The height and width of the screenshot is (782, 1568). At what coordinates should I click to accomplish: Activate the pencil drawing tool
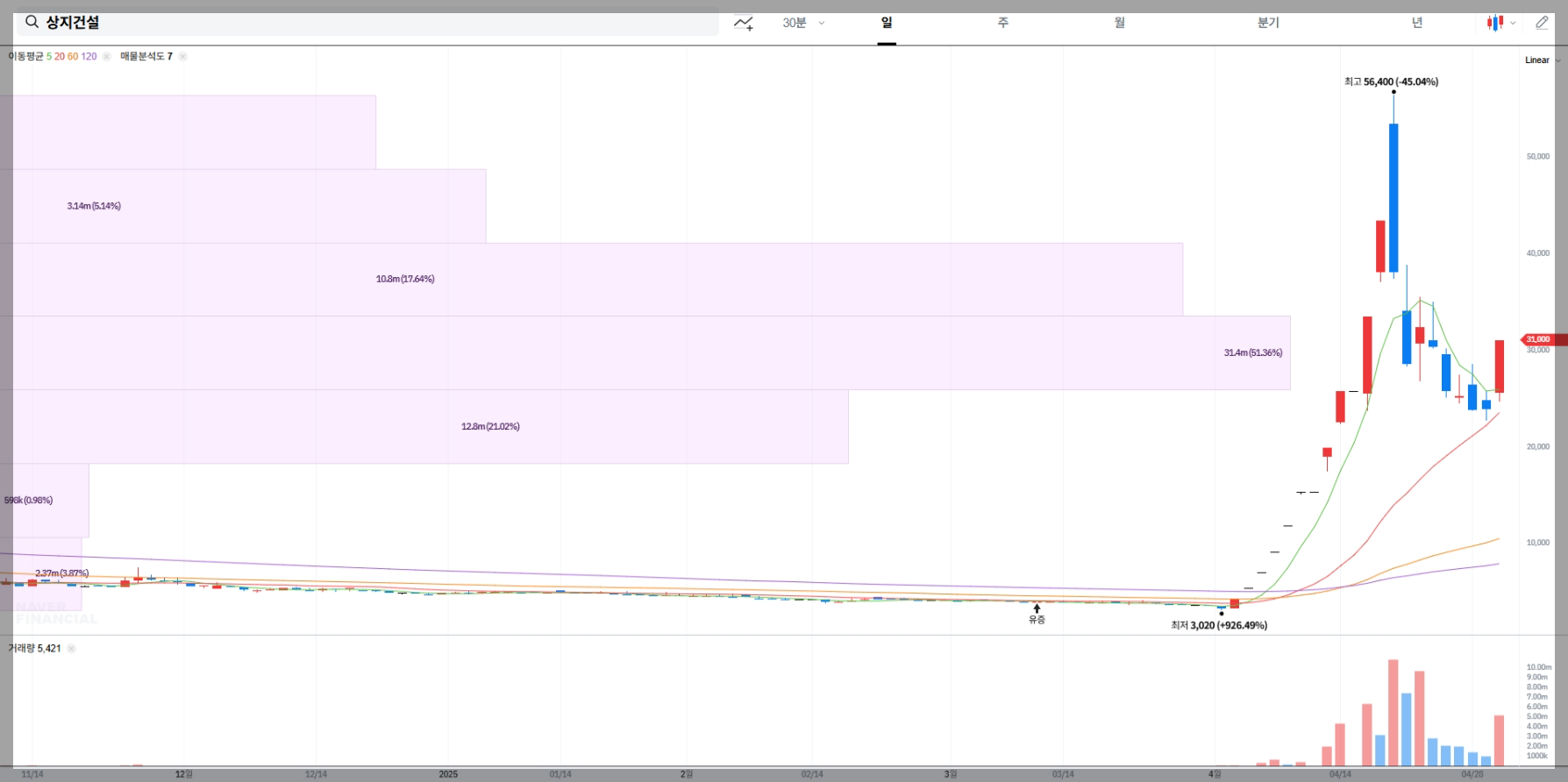1542,23
